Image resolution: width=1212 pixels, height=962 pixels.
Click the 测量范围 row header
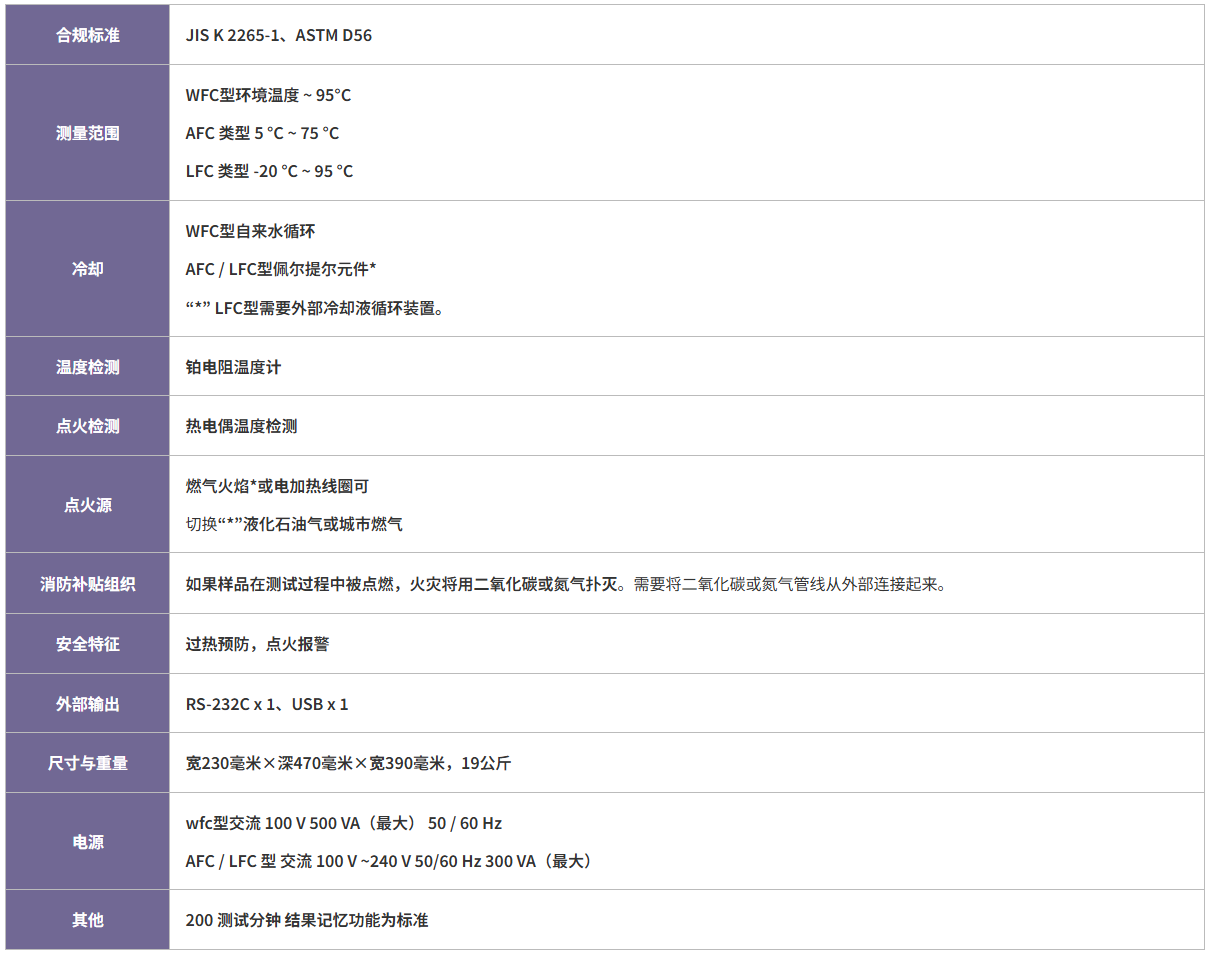(x=86, y=133)
